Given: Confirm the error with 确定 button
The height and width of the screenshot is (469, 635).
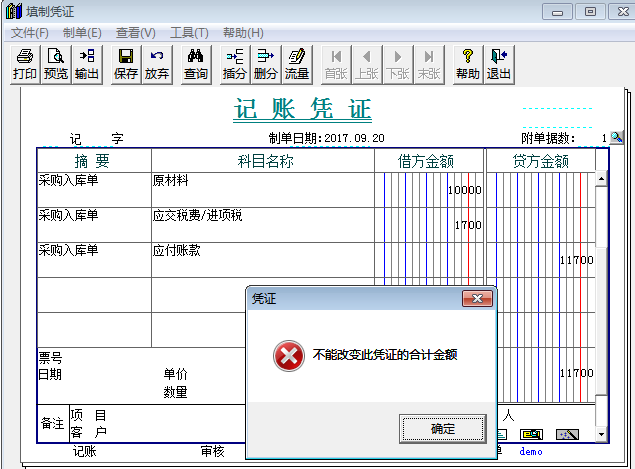Looking at the screenshot, I should [443, 428].
